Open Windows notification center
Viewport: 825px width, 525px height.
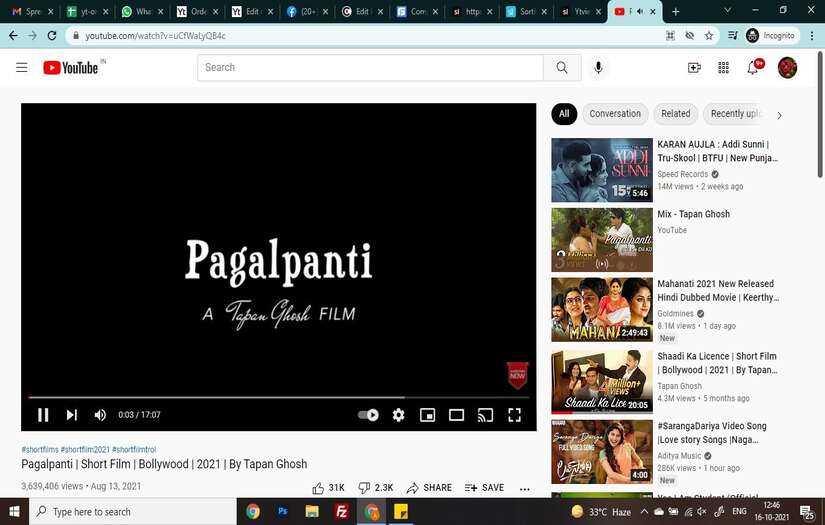point(807,512)
